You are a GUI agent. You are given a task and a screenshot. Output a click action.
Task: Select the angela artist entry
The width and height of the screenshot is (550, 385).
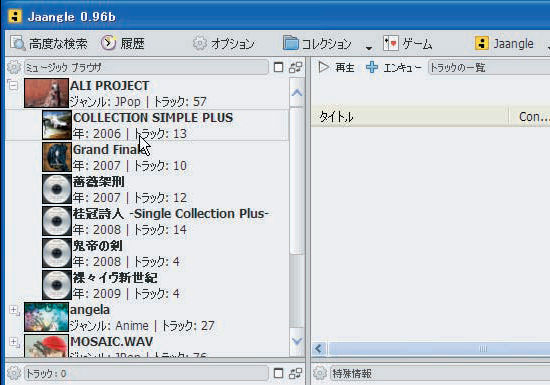(x=90, y=310)
